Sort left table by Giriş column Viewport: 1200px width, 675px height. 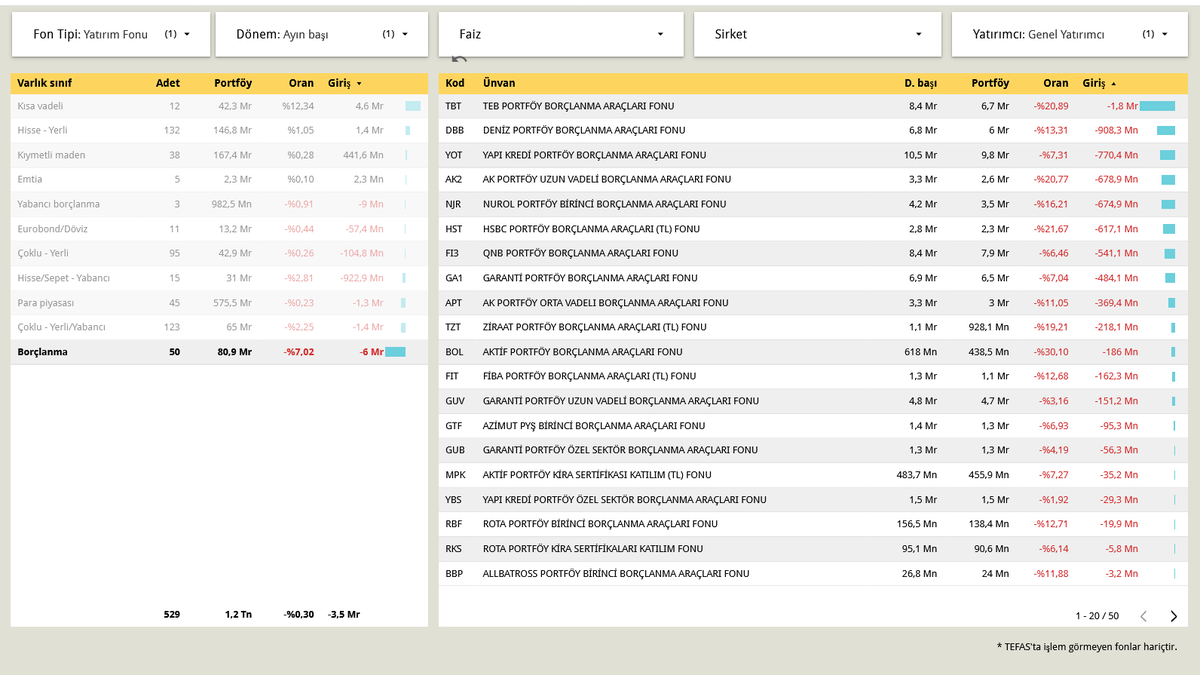[x=345, y=83]
